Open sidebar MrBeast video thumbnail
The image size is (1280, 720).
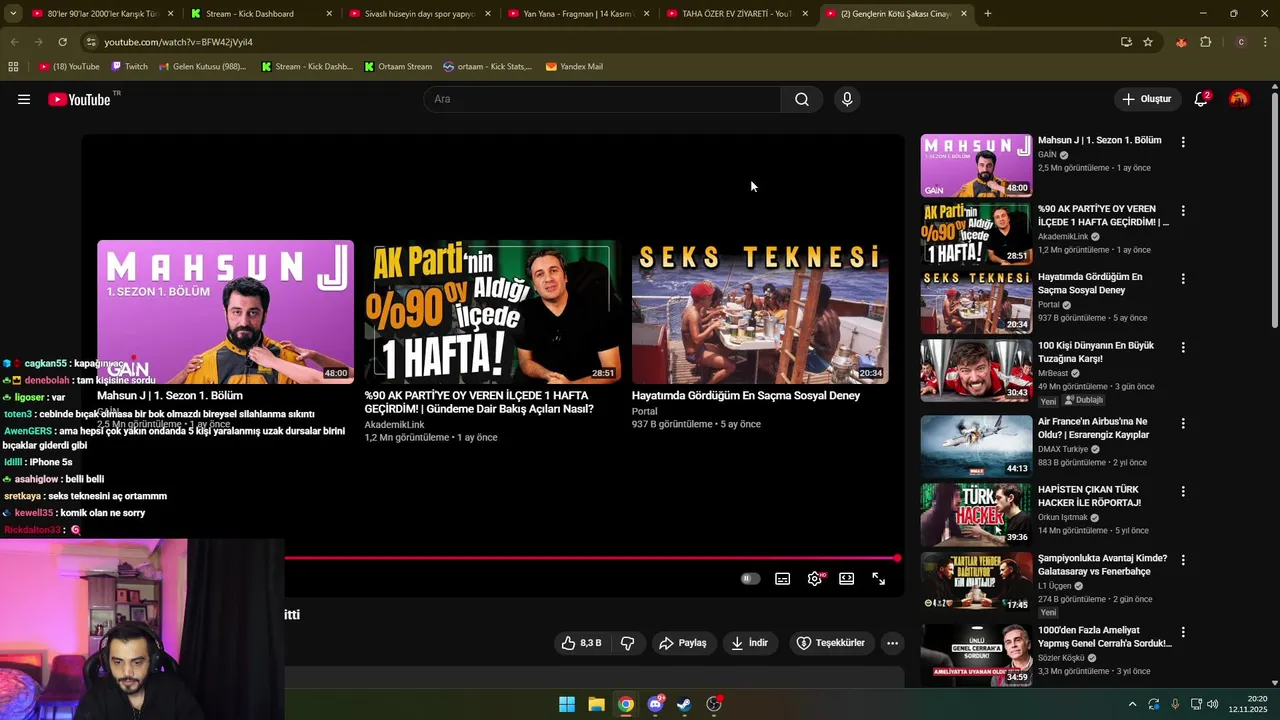(976, 370)
